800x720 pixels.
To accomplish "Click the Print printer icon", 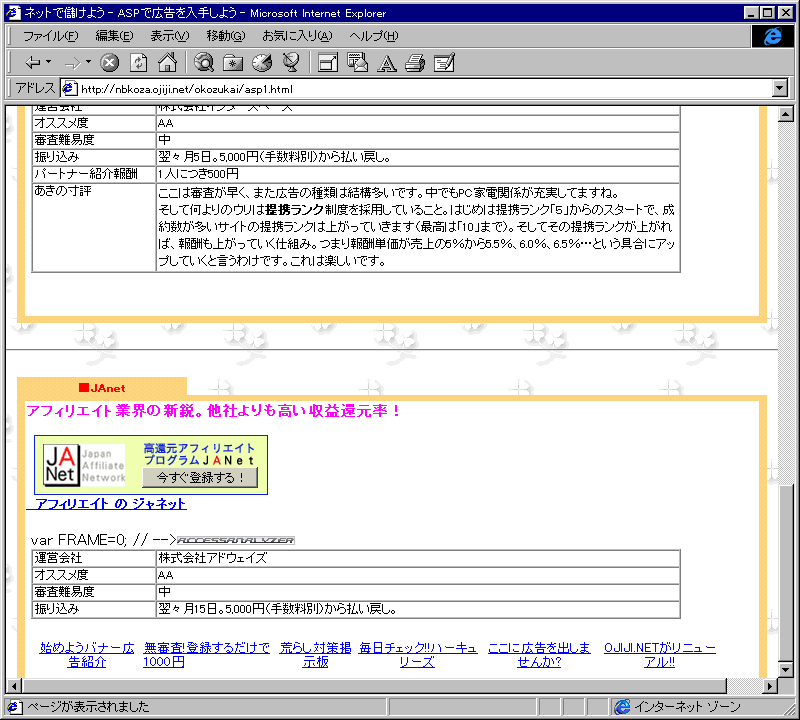I will coord(415,63).
